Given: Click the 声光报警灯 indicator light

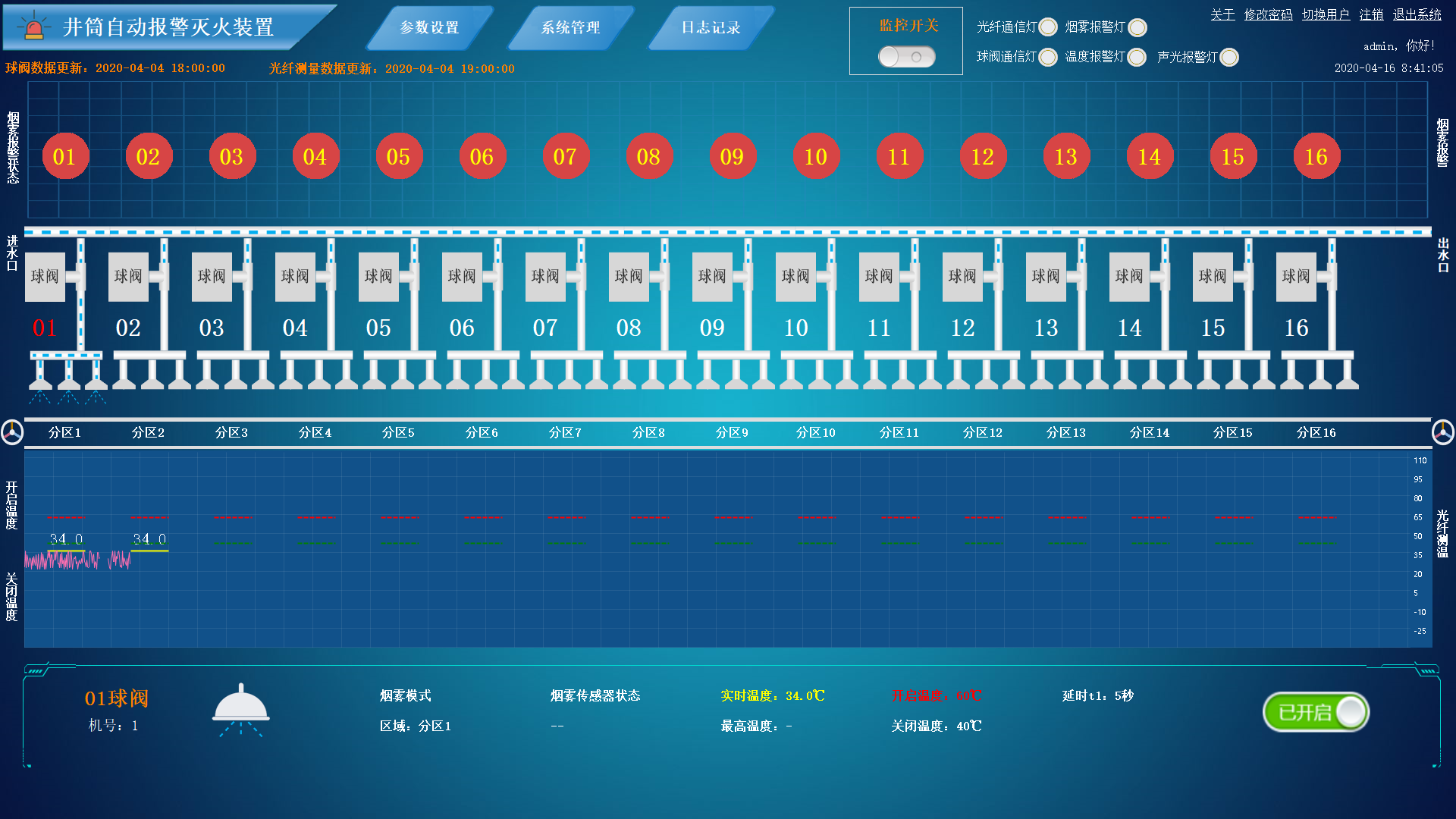Looking at the screenshot, I should click(x=1229, y=58).
